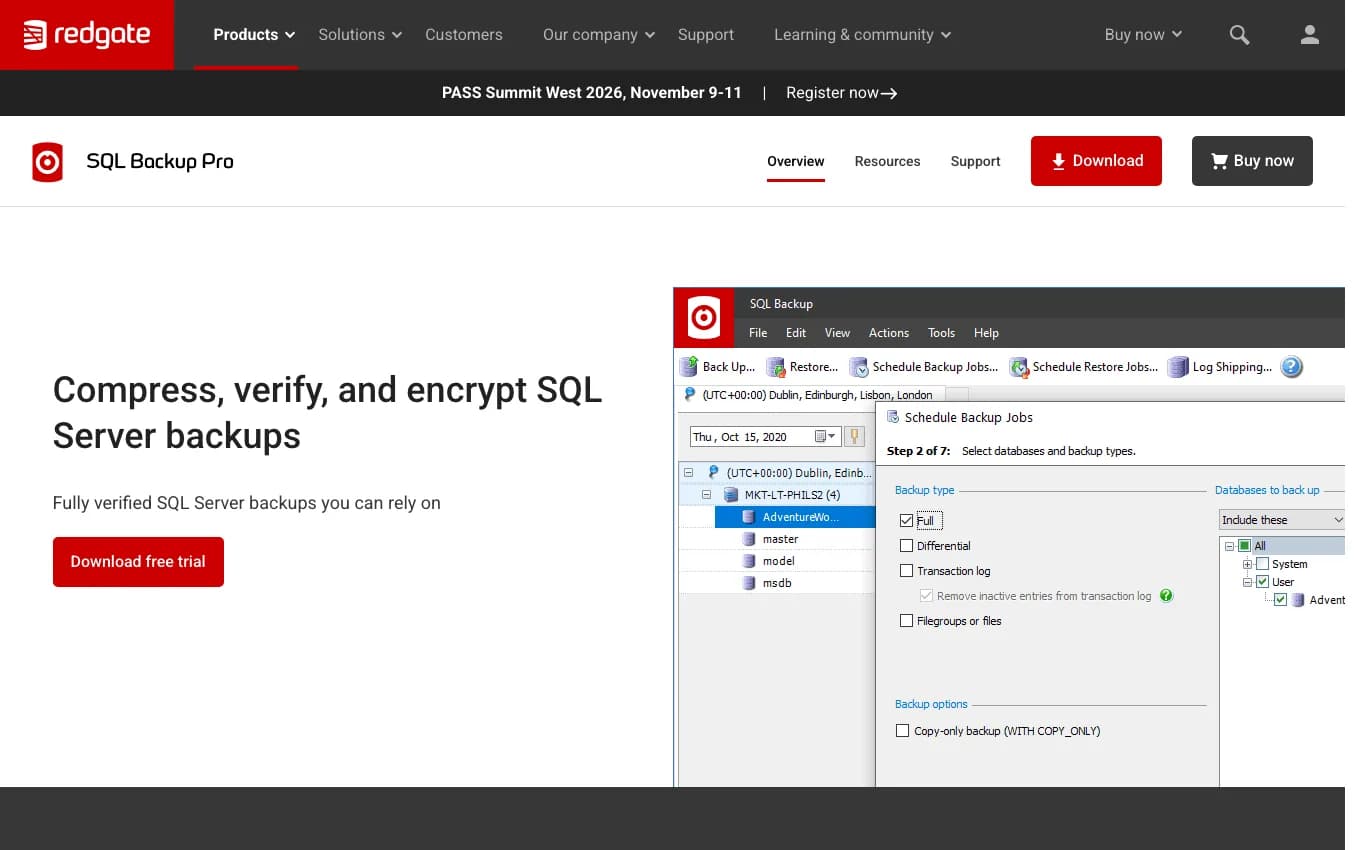Click the msdb database icon
This screenshot has height=850, width=1360.
coord(748,583)
